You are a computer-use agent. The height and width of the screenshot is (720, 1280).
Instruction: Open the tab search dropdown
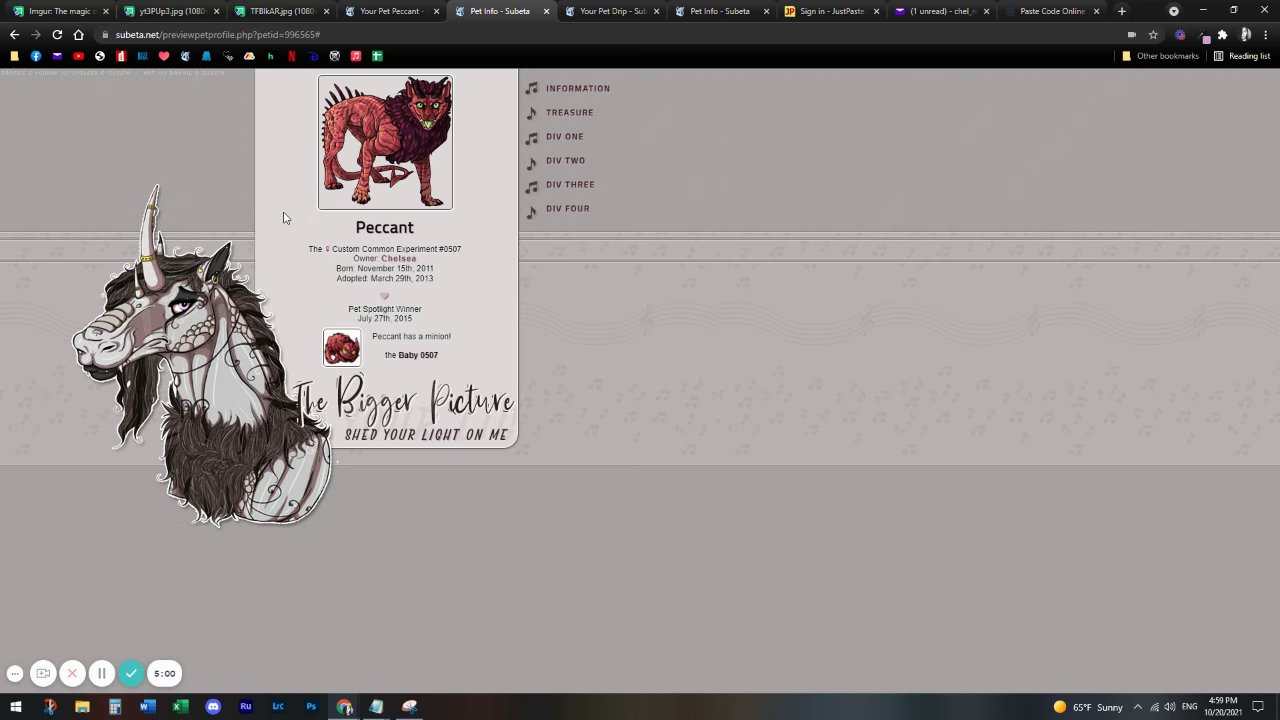tap(1174, 11)
